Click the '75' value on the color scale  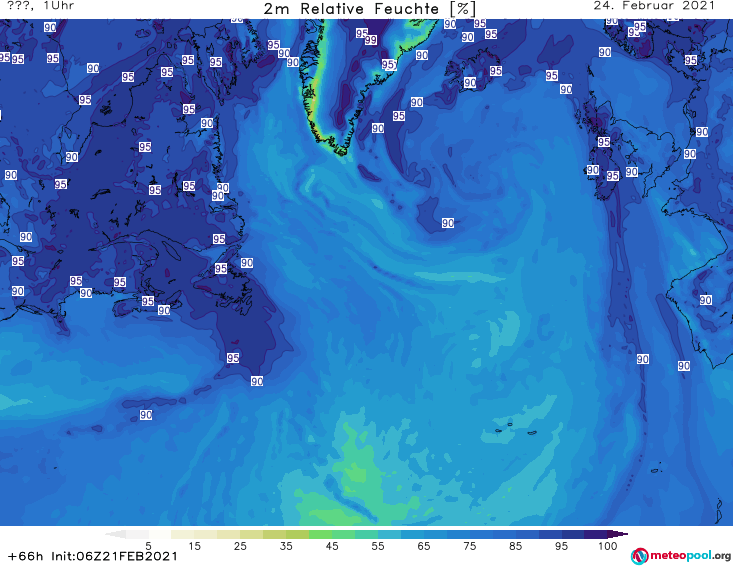[x=469, y=546]
